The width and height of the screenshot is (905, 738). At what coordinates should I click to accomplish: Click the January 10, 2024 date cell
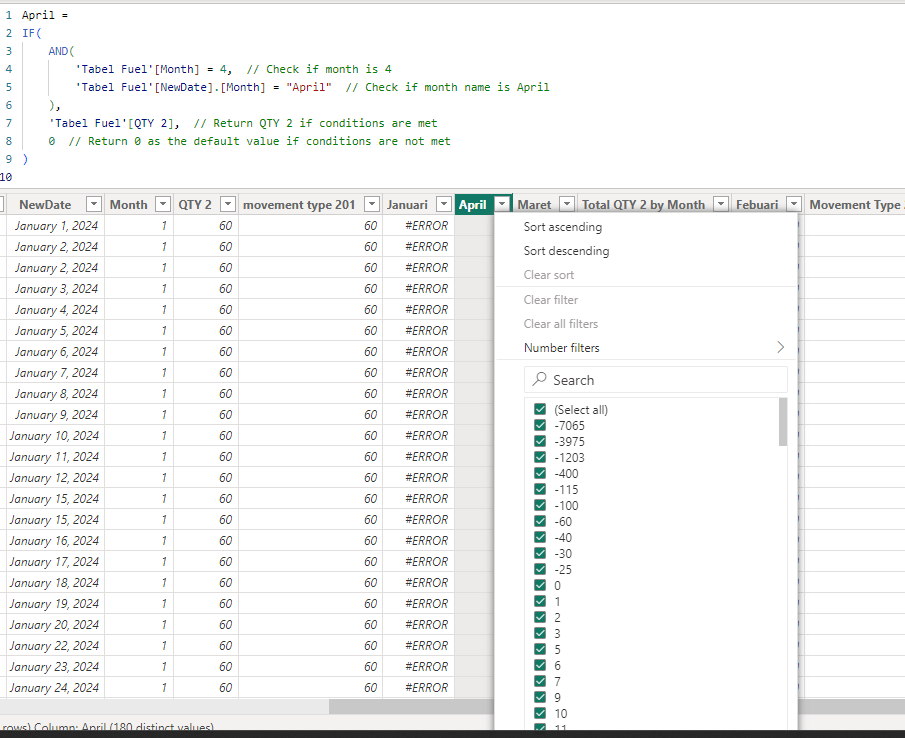point(54,436)
